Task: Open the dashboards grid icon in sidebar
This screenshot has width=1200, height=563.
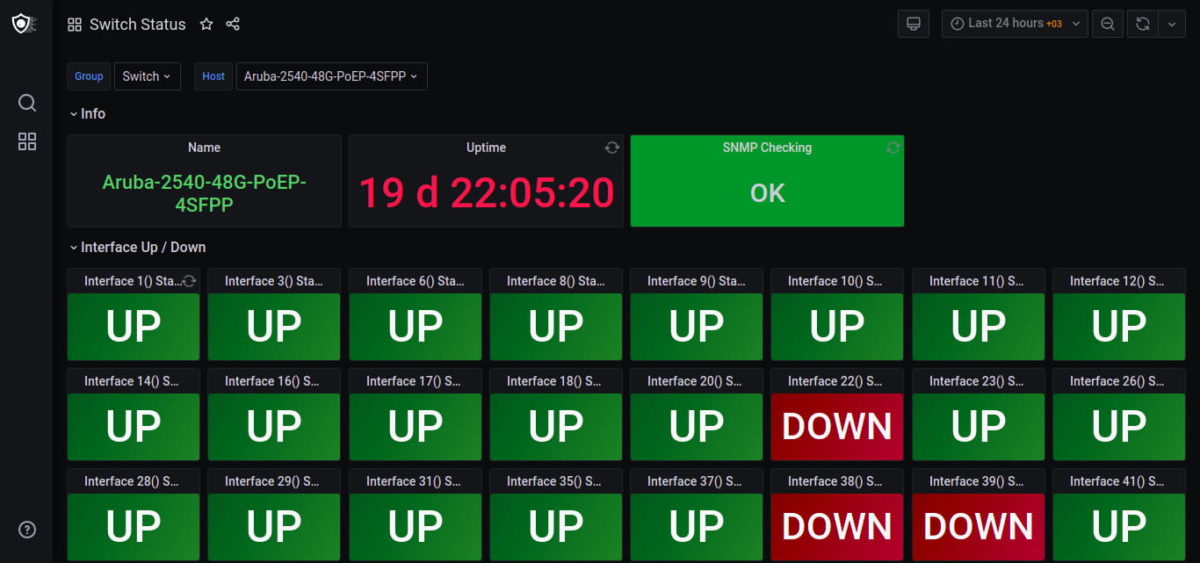Action: click(27, 142)
